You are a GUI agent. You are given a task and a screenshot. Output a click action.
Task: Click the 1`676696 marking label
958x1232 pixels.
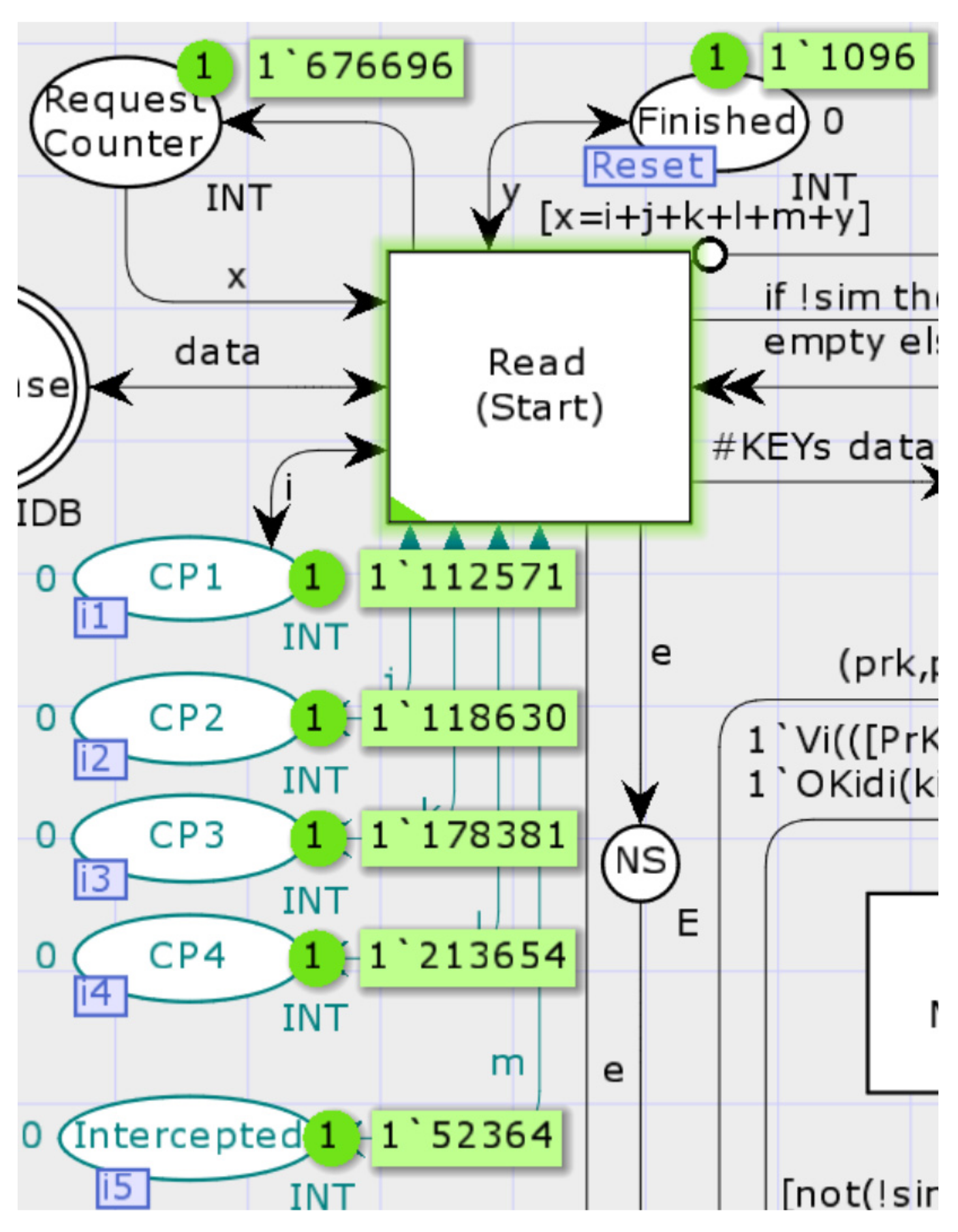coord(356,68)
